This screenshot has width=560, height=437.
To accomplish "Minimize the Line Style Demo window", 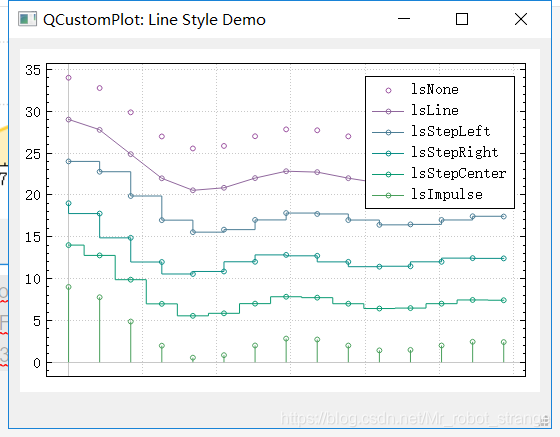I will pos(404,19).
